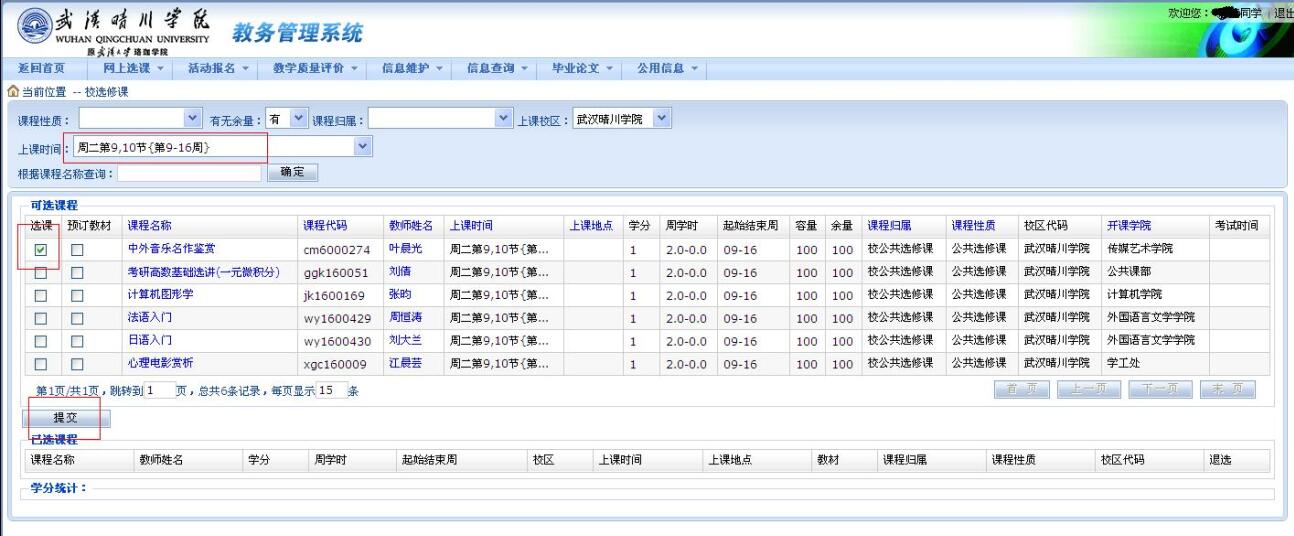Open the 课程性质 dropdown
This screenshot has width=1294, height=536.
pos(140,120)
